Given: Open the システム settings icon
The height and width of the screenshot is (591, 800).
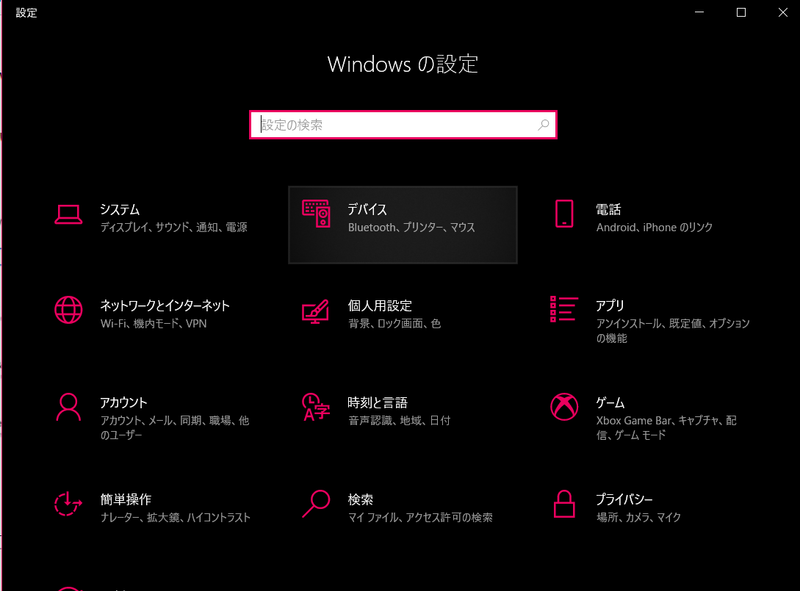Looking at the screenshot, I should coord(68,213).
